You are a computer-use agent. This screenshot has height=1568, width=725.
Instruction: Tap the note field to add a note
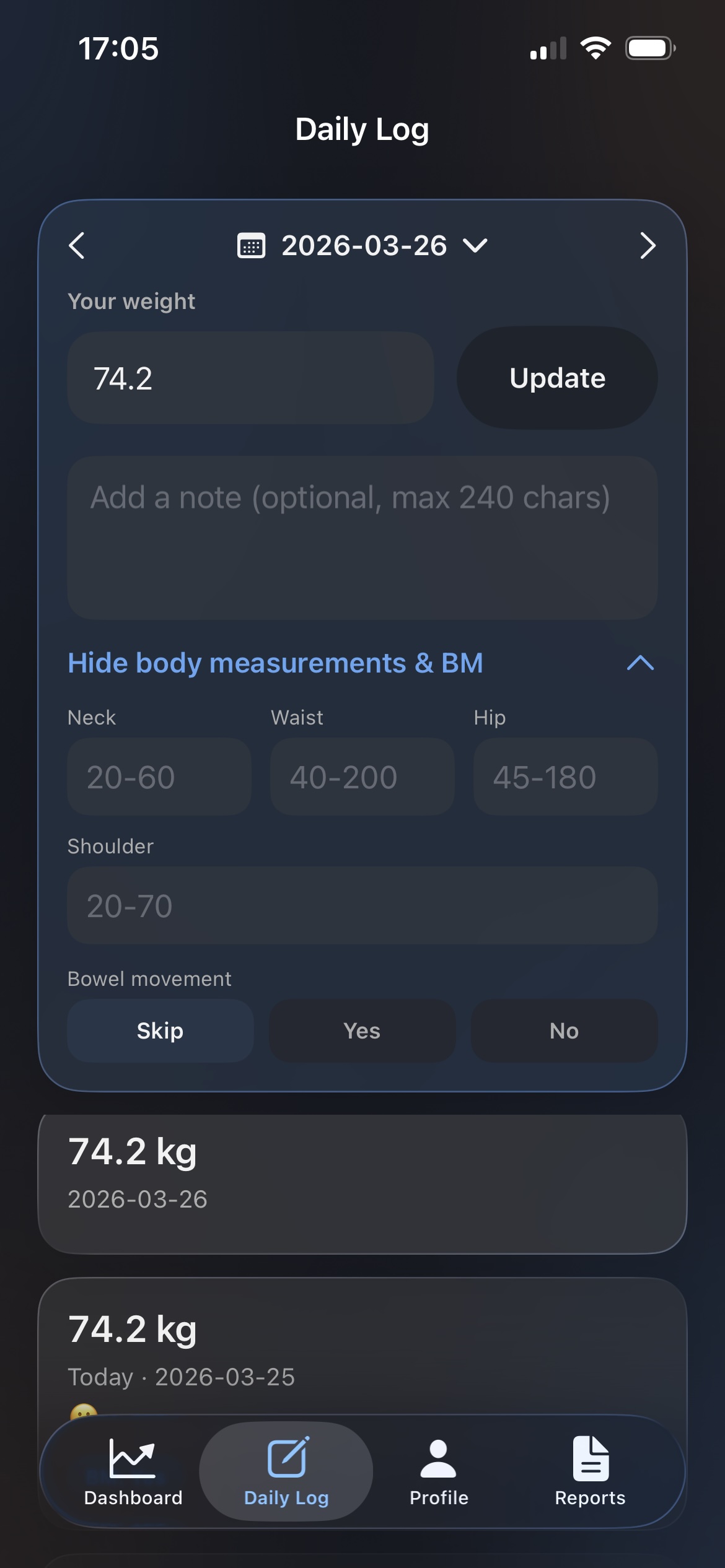(x=362, y=536)
